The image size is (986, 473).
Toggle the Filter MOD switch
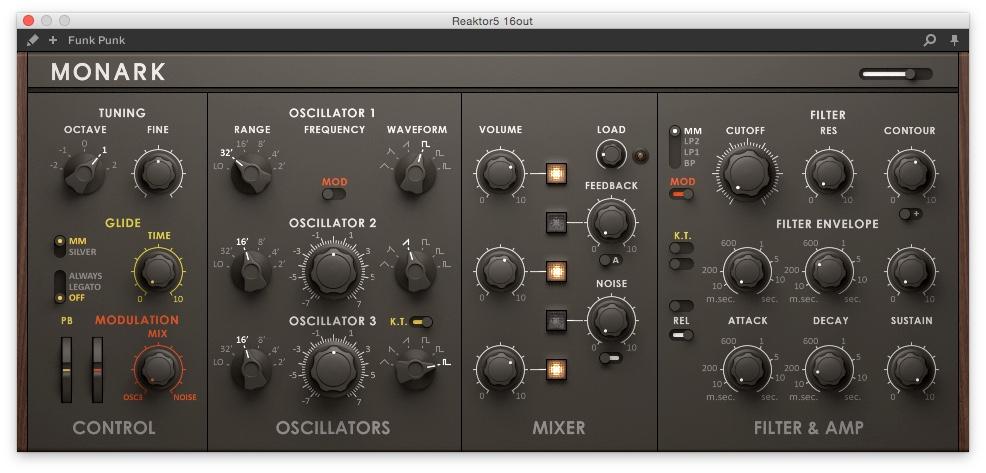pos(682,194)
